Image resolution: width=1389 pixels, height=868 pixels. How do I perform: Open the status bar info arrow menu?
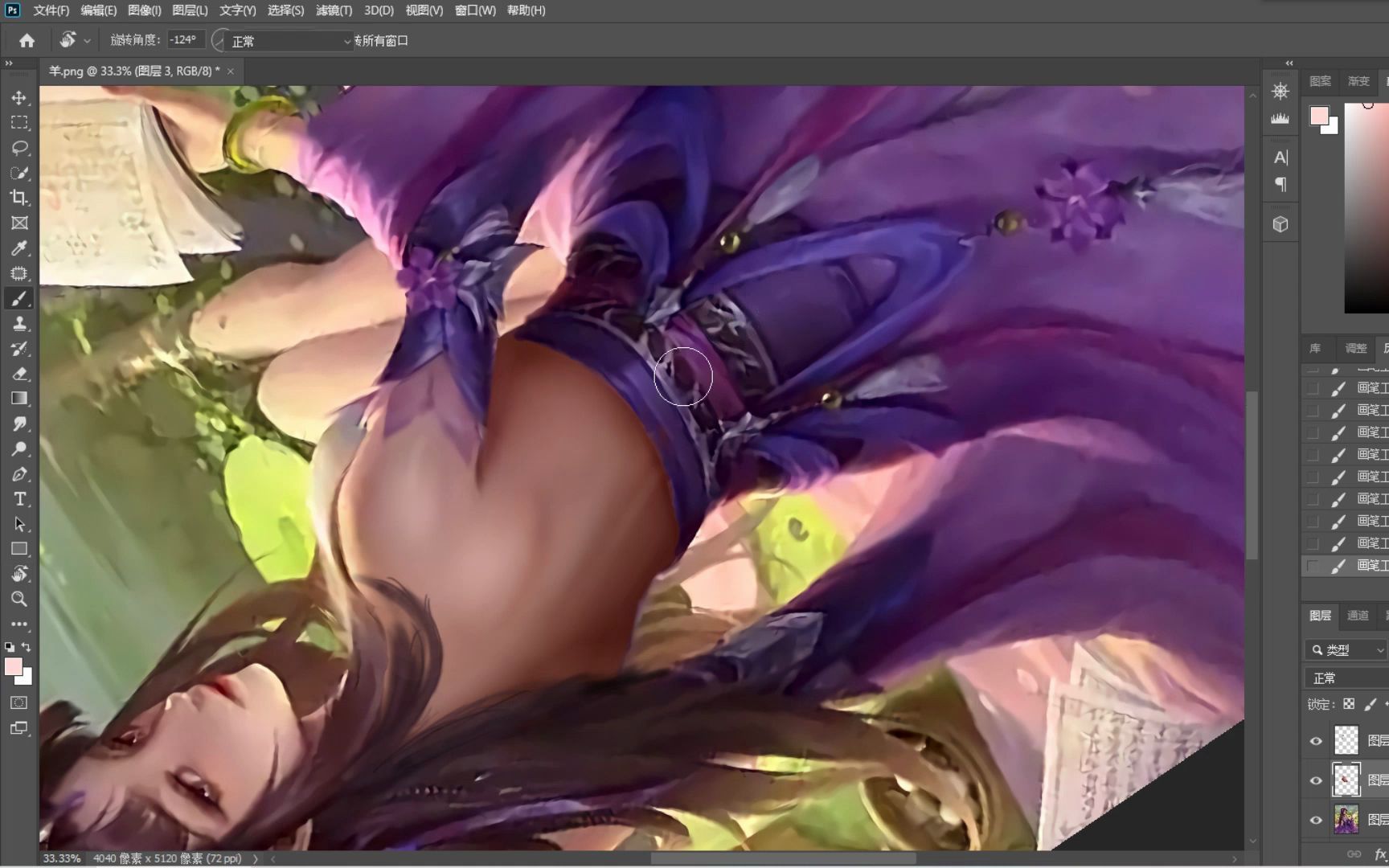[256, 858]
